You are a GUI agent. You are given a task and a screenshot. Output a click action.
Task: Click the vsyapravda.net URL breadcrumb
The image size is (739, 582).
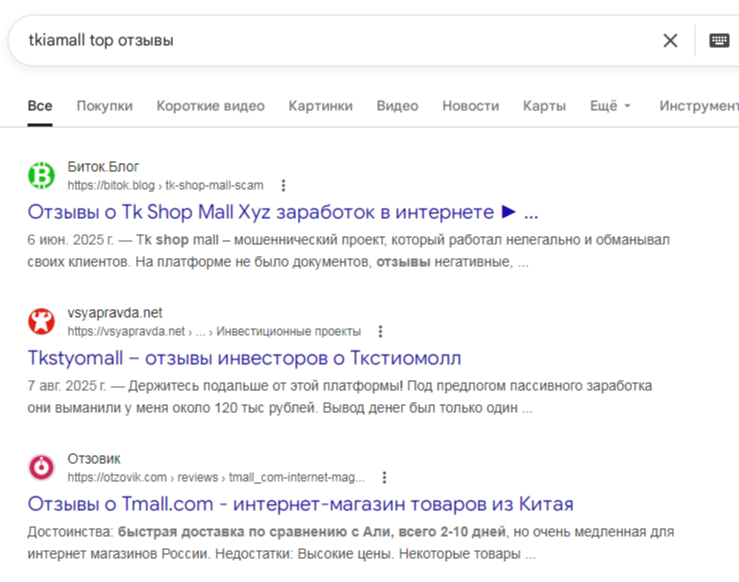click(x=214, y=332)
